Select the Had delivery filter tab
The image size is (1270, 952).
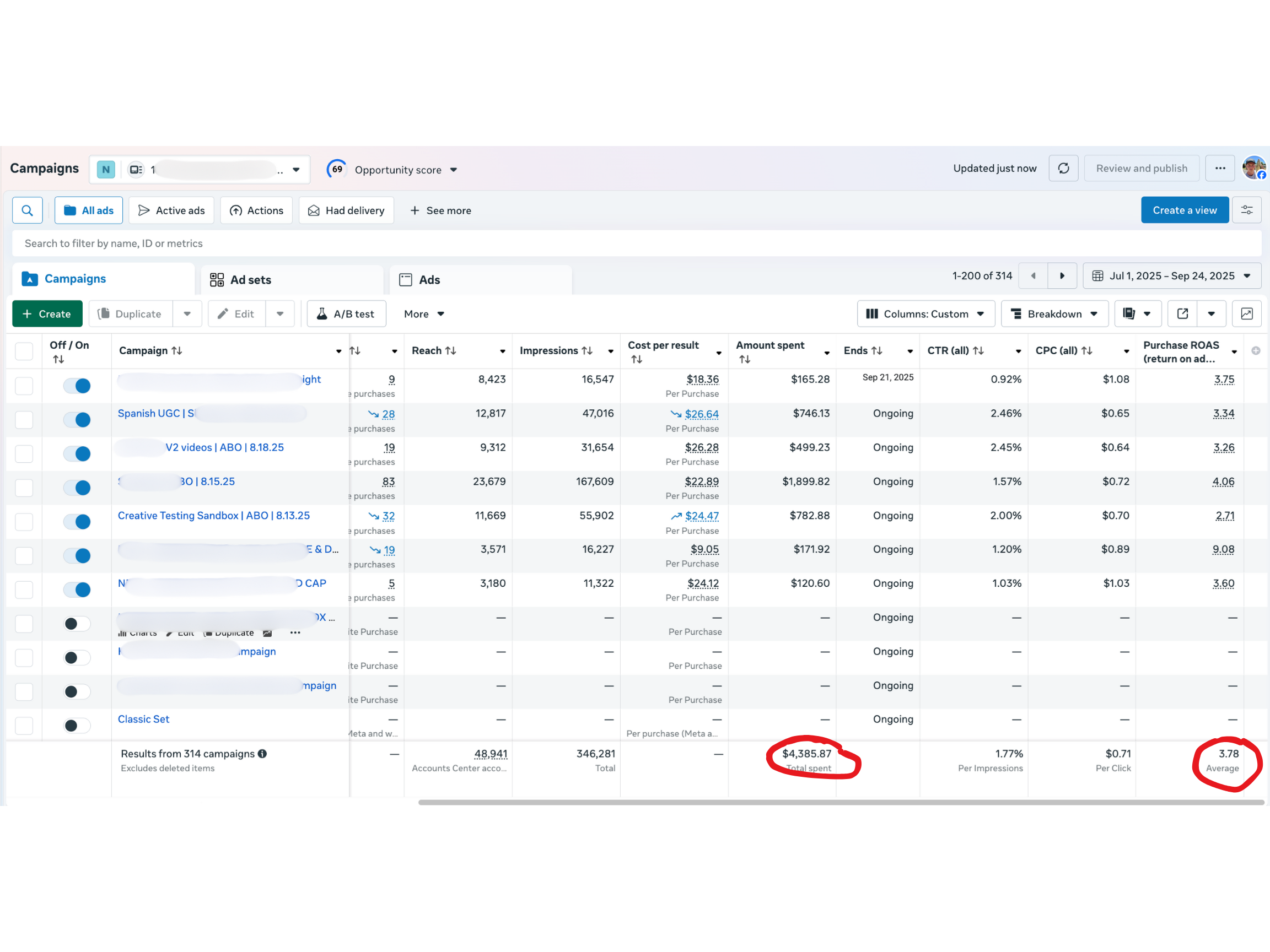346,210
